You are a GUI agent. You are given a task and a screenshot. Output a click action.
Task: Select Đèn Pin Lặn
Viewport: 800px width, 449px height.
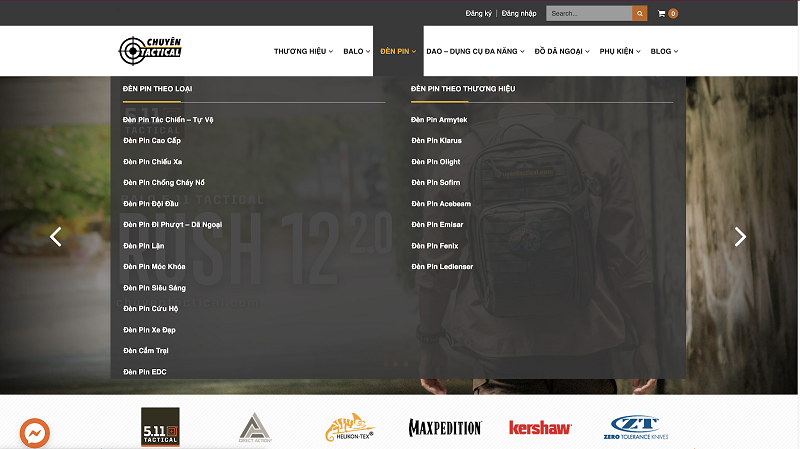pyautogui.click(x=143, y=245)
